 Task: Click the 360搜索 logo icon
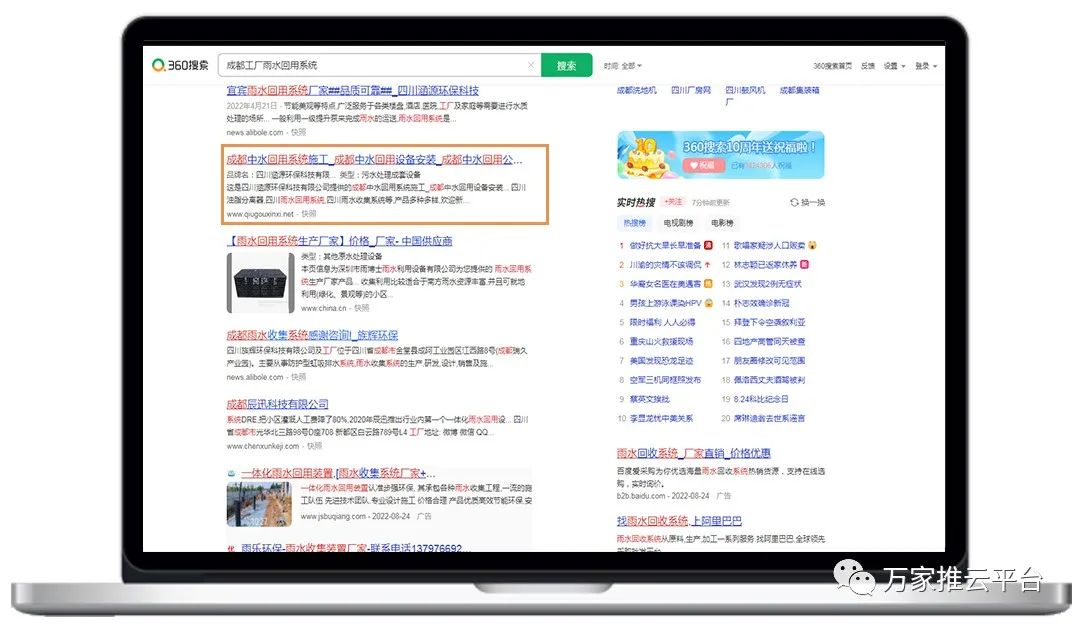coord(159,65)
